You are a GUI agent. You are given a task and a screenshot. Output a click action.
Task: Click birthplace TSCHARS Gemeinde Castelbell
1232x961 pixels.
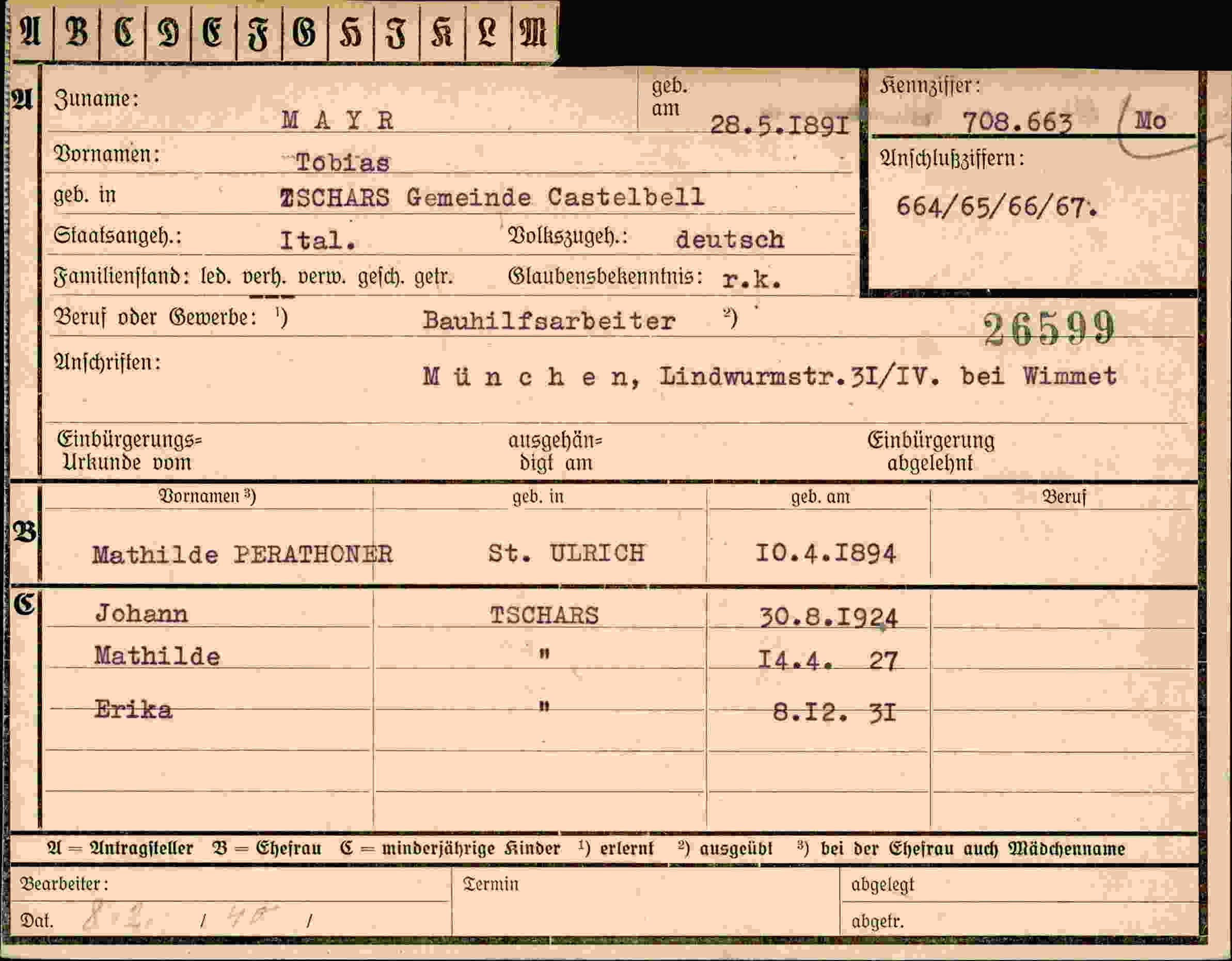[x=493, y=197]
